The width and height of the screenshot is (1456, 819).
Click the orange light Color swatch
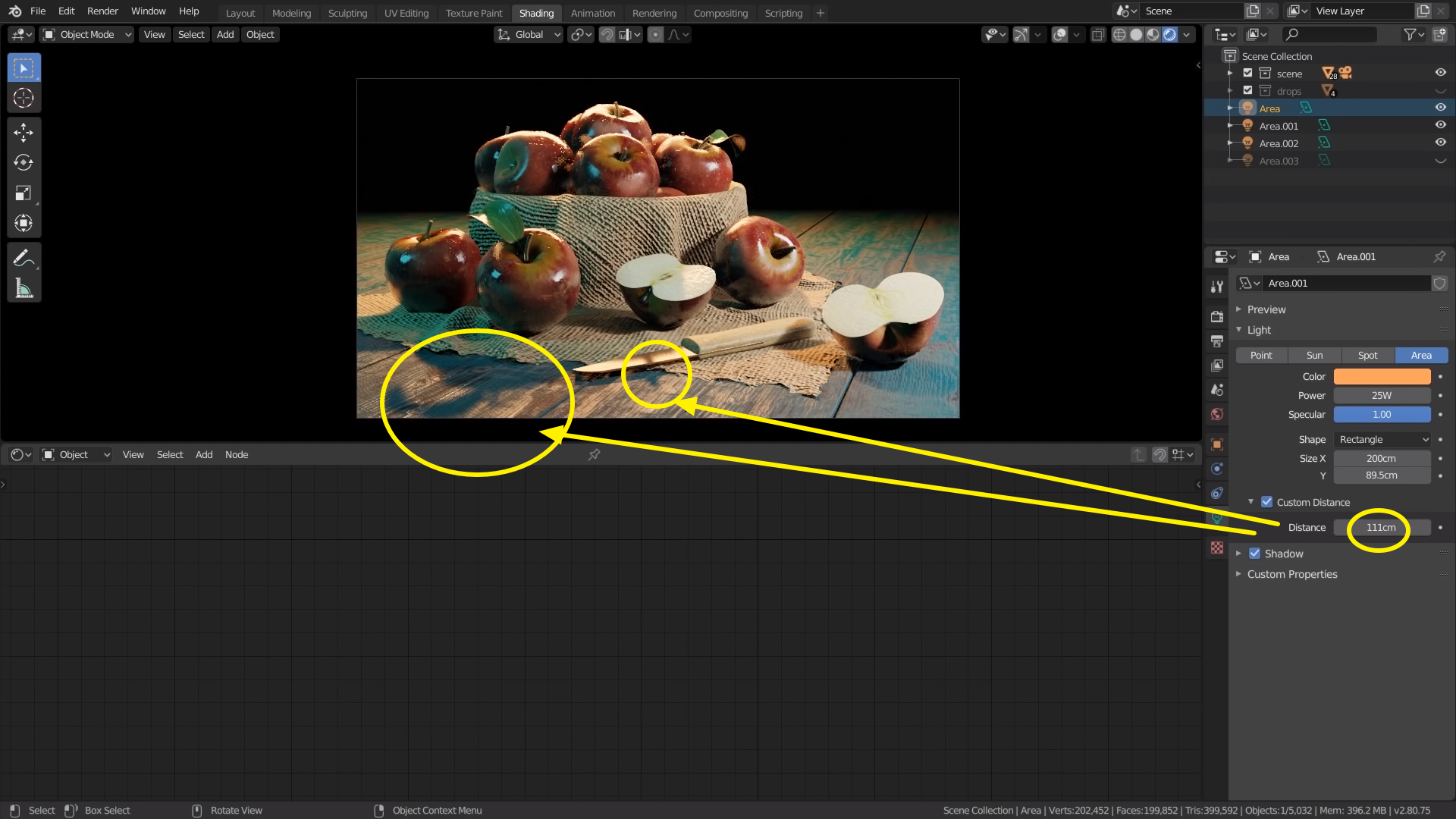coord(1382,377)
